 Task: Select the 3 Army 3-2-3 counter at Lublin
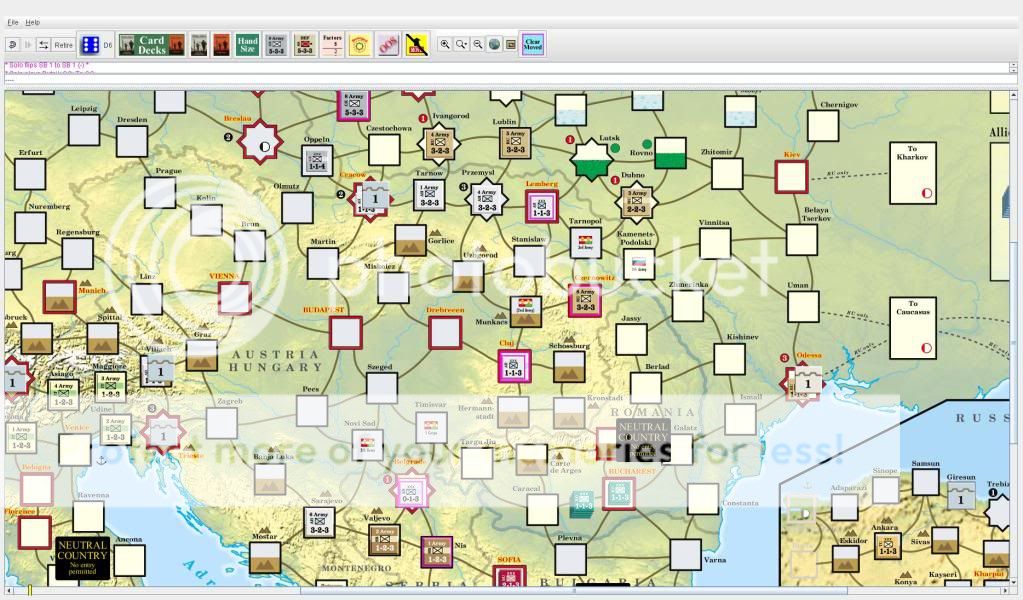tap(515, 143)
